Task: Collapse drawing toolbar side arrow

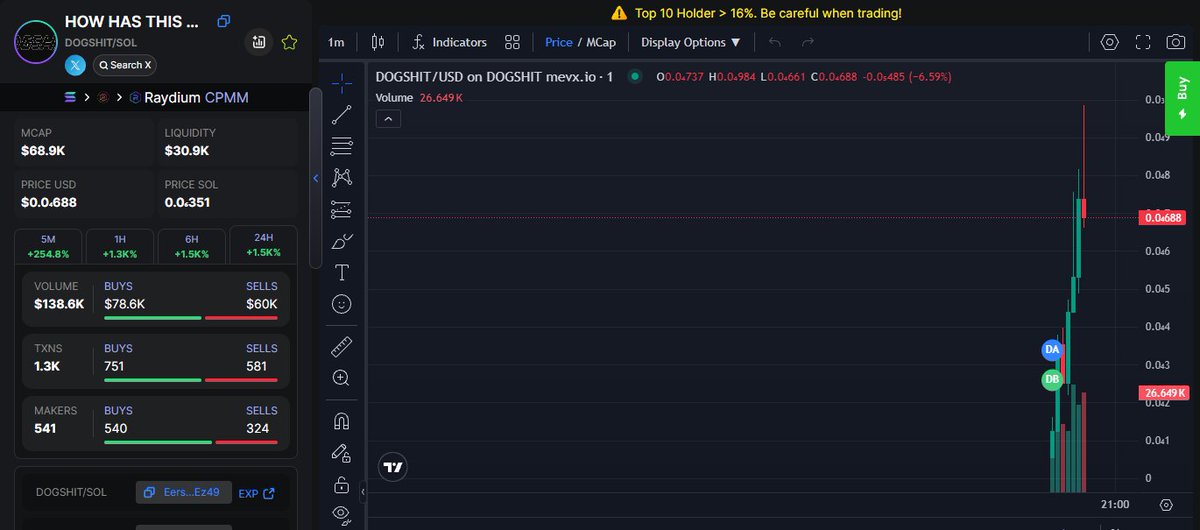Action: [363, 492]
